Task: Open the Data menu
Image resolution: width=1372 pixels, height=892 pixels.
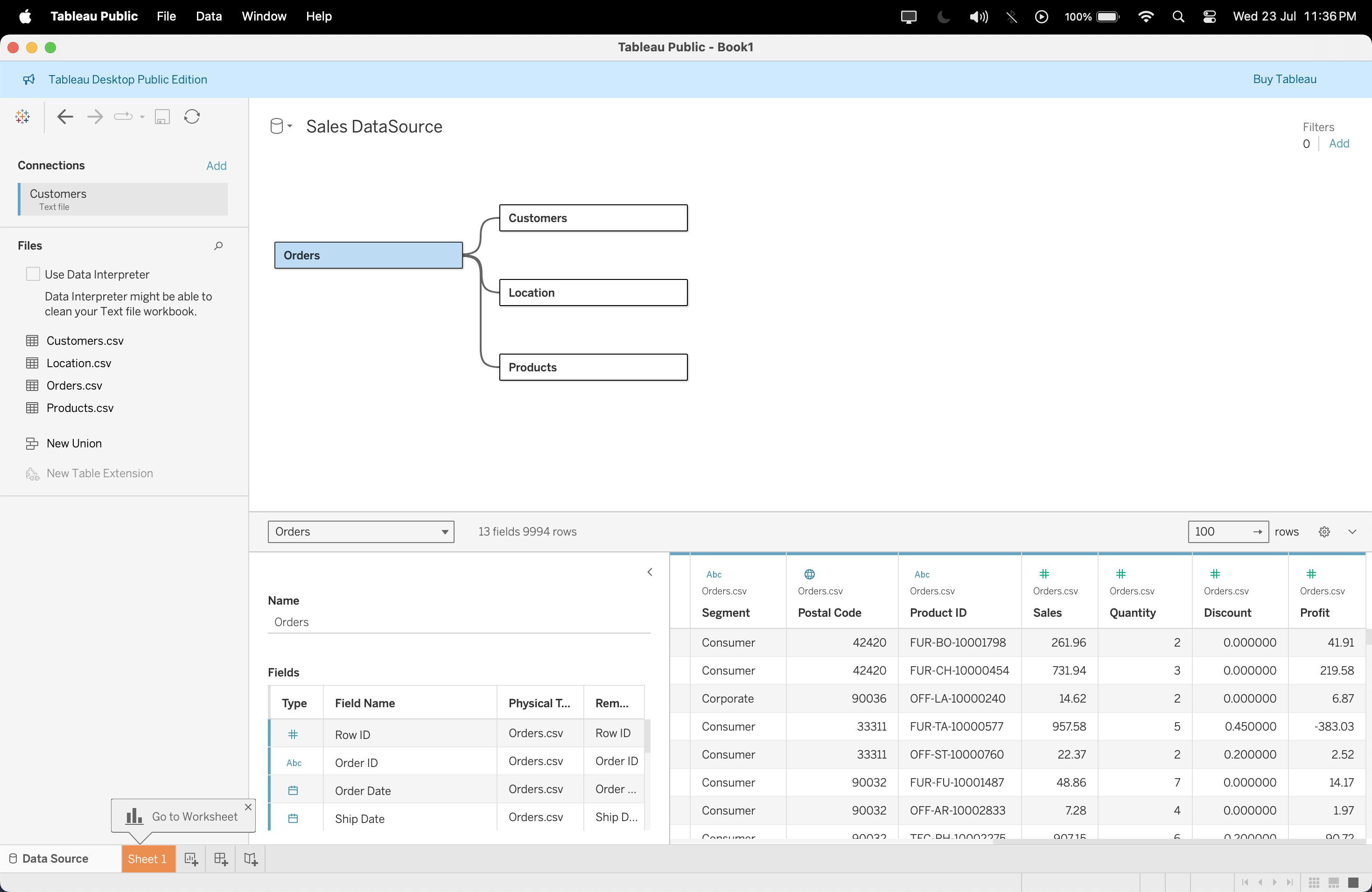Action: pyautogui.click(x=209, y=16)
